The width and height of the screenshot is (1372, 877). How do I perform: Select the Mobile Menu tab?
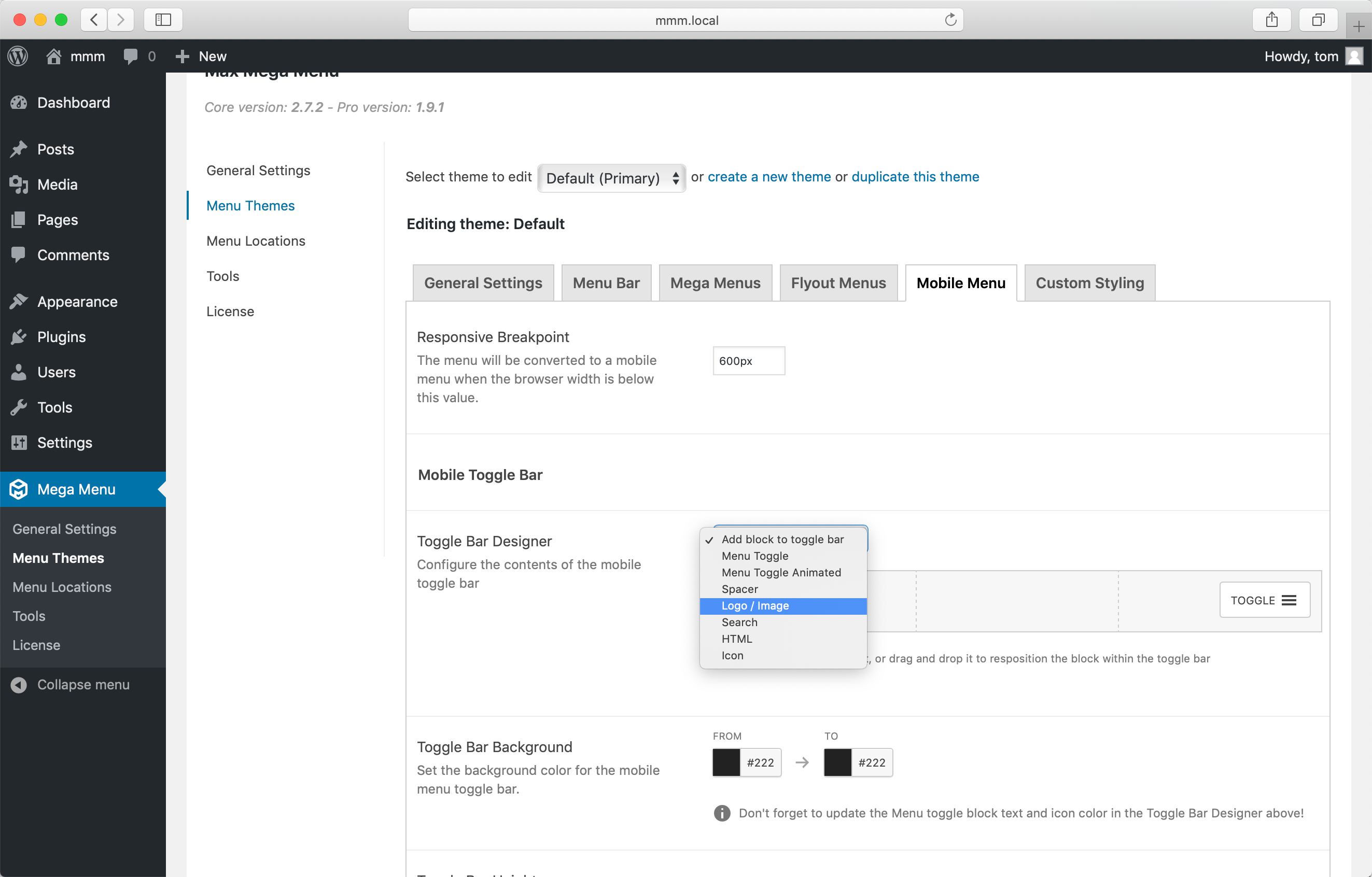point(961,283)
